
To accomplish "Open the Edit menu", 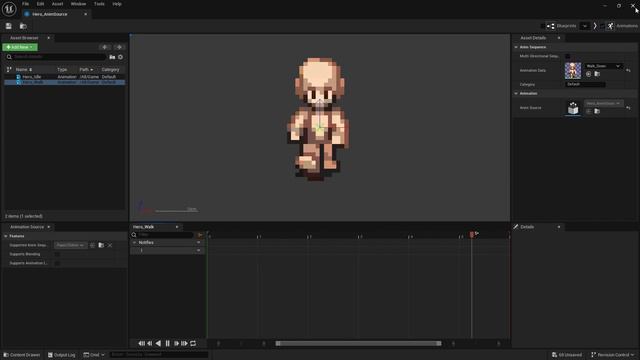I will tap(40, 4).
